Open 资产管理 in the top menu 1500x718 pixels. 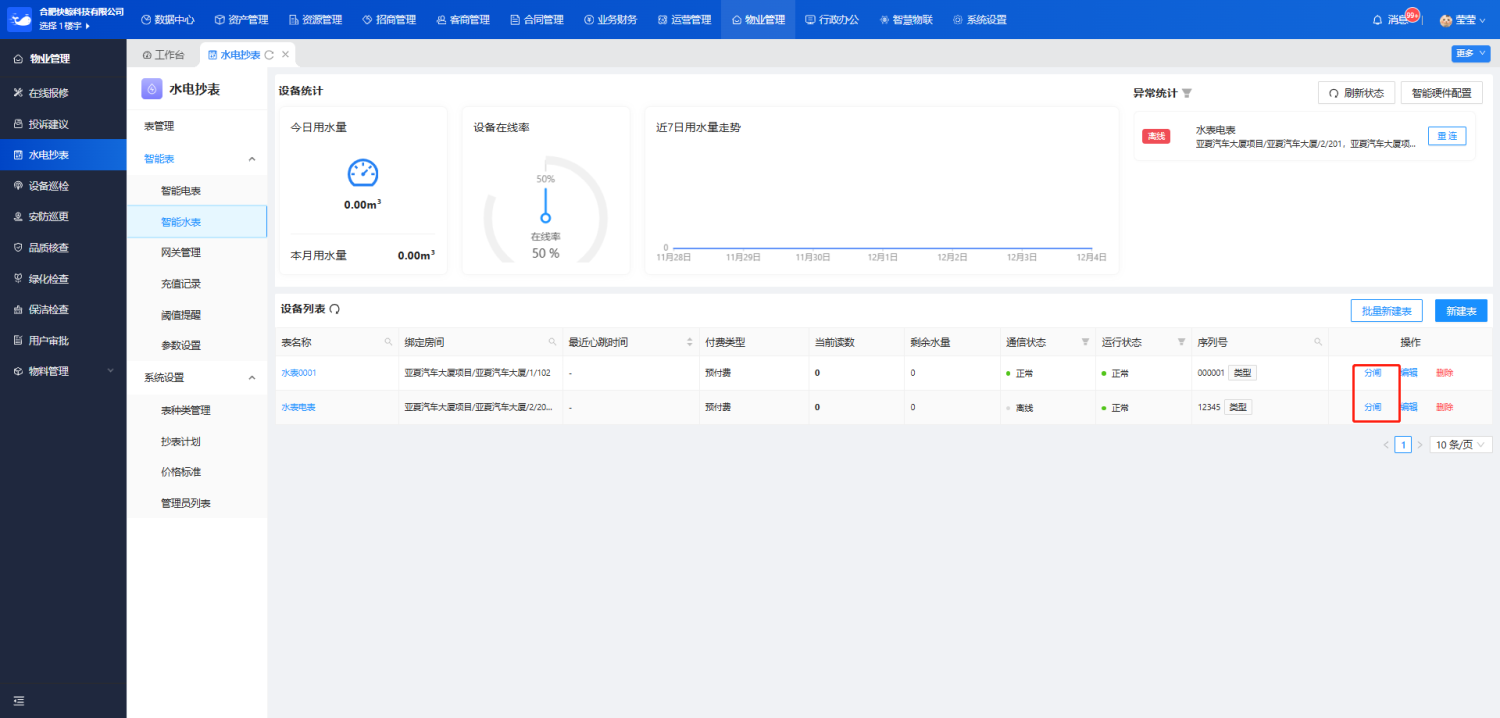pyautogui.click(x=234, y=20)
